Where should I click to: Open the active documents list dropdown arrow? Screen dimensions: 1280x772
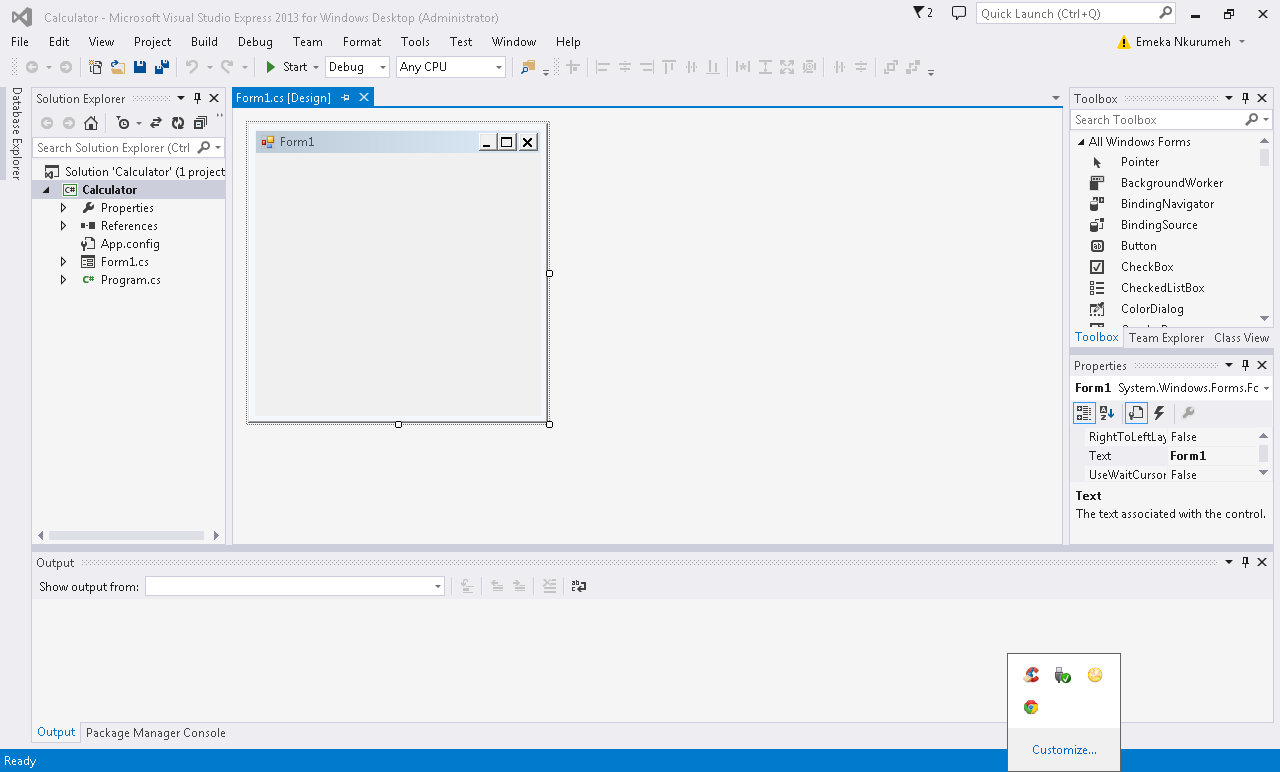[x=1056, y=98]
